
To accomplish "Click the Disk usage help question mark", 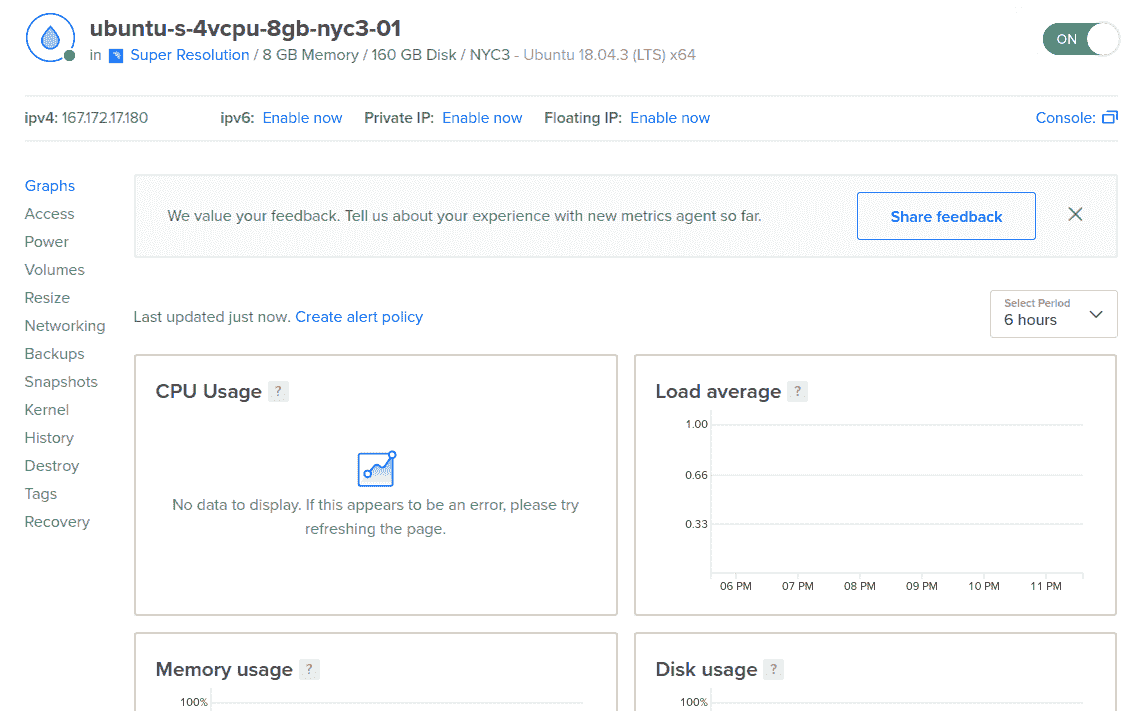I will point(773,669).
